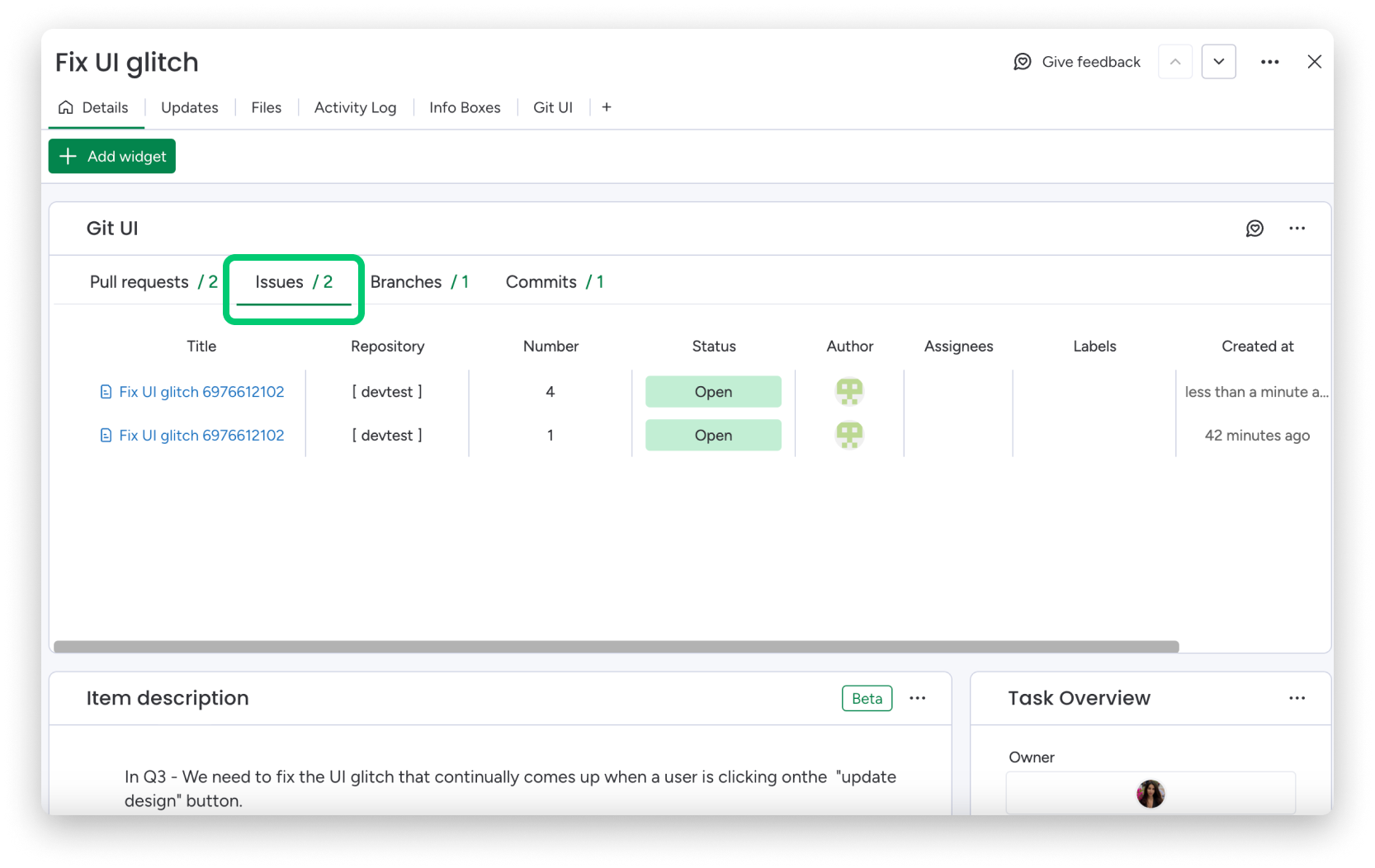Viewport: 1375px width, 868px height.
Task: Click the Status column header
Action: point(713,347)
